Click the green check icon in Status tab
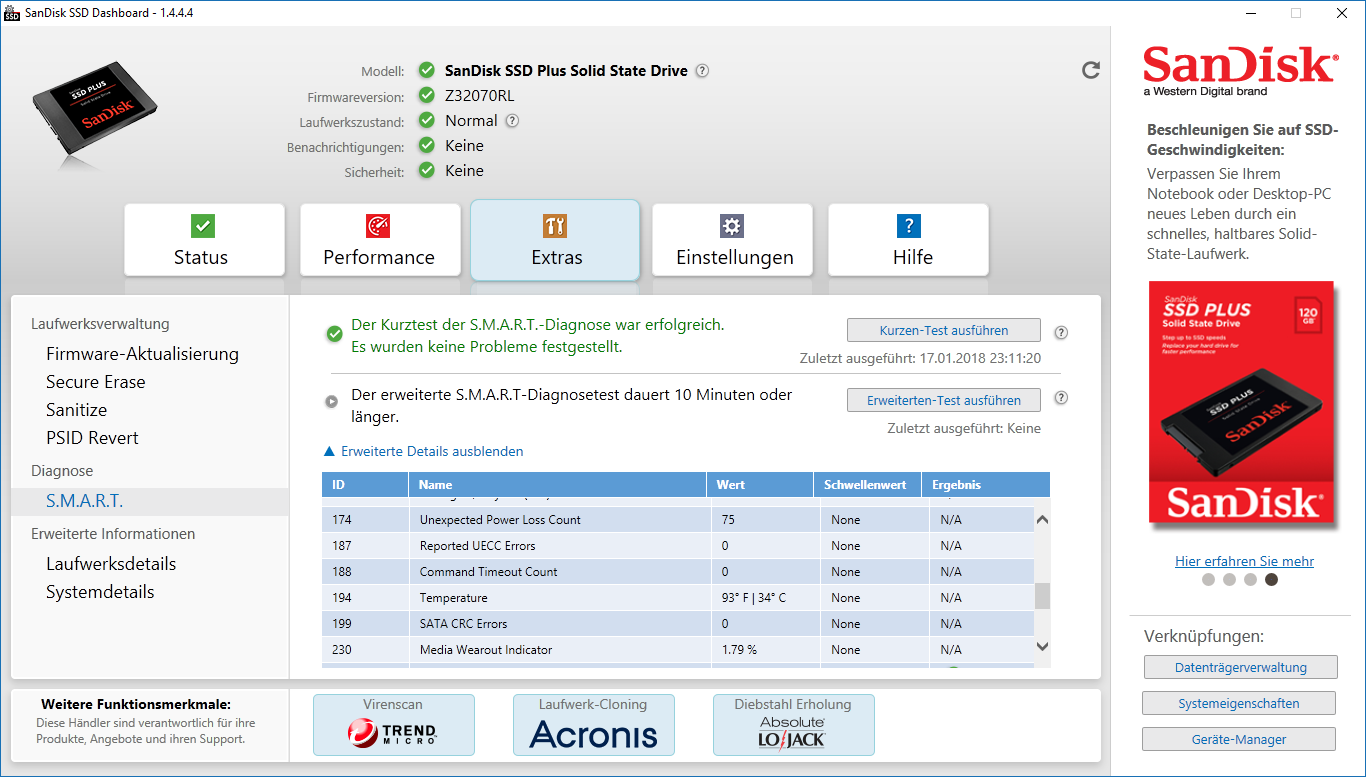 203,225
